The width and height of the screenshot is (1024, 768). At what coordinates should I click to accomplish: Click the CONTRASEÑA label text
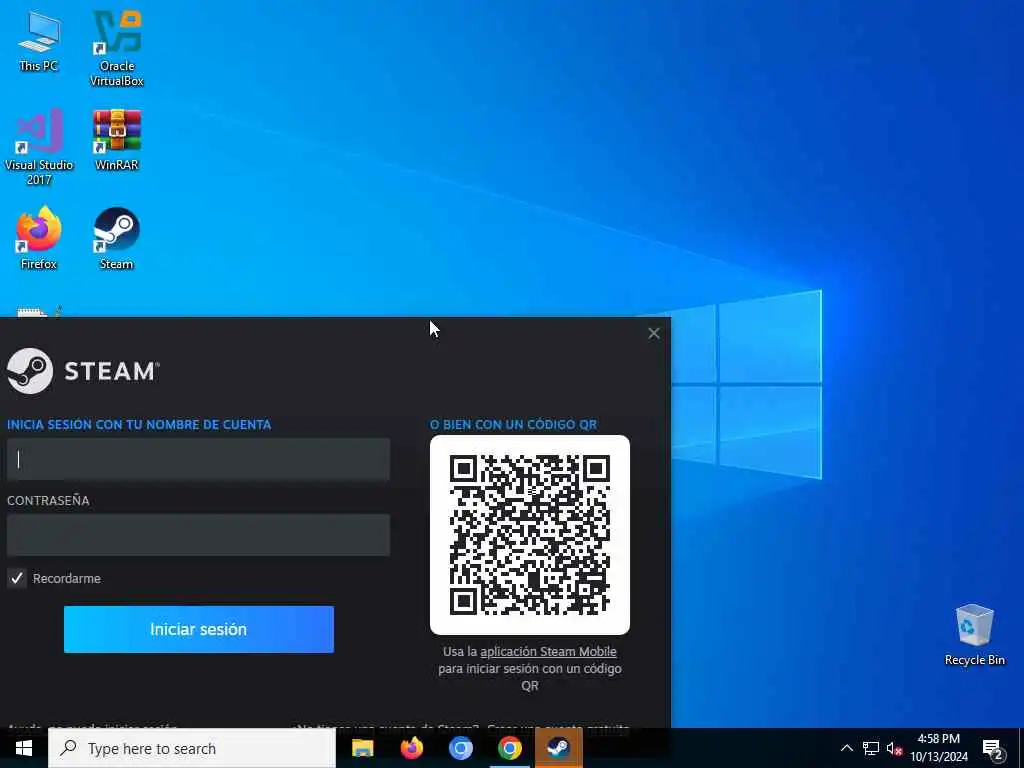(x=48, y=500)
